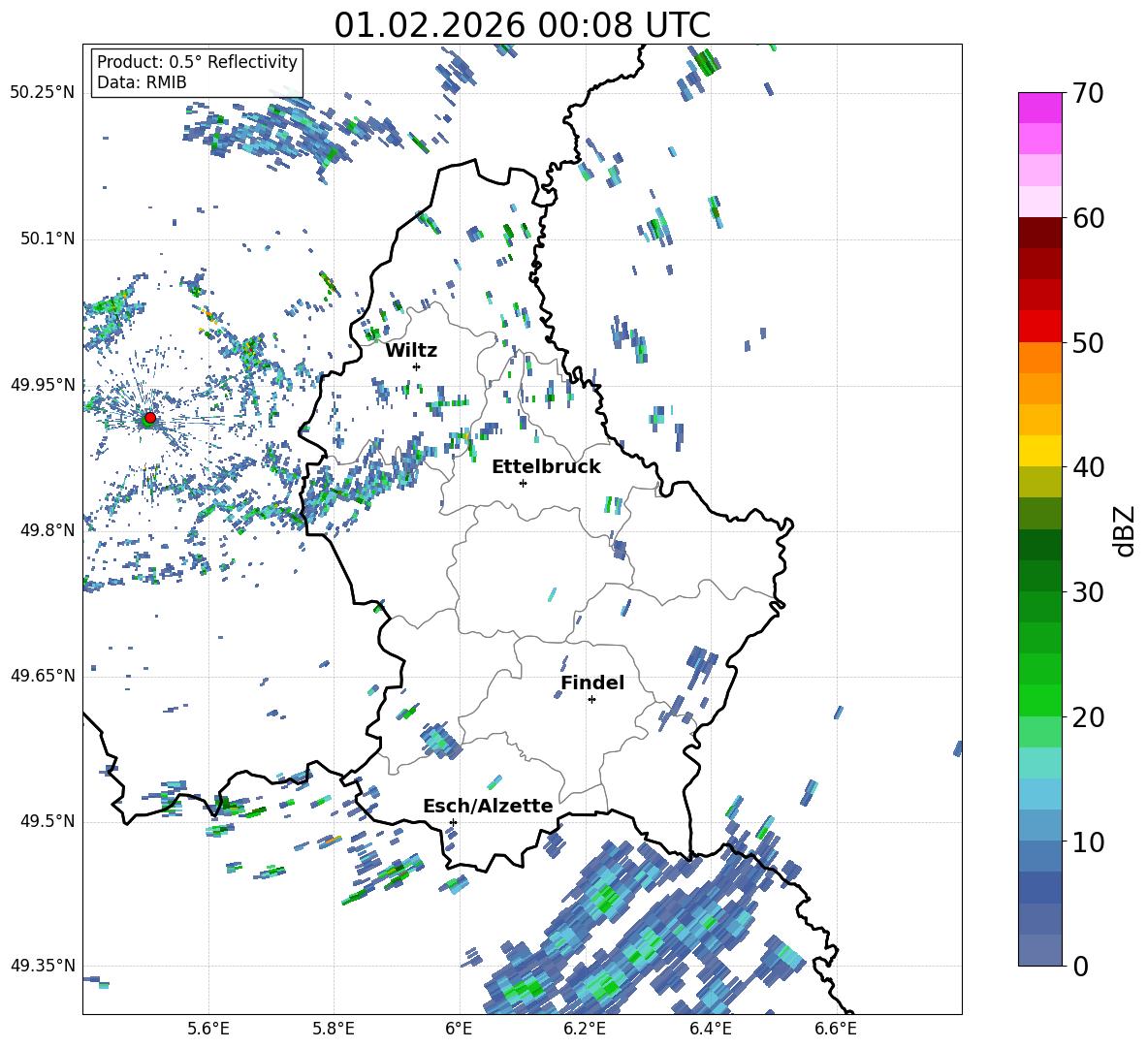Click the Product: 0.5° Reflectivity text
1148x1048 pixels.
pyautogui.click(x=197, y=62)
